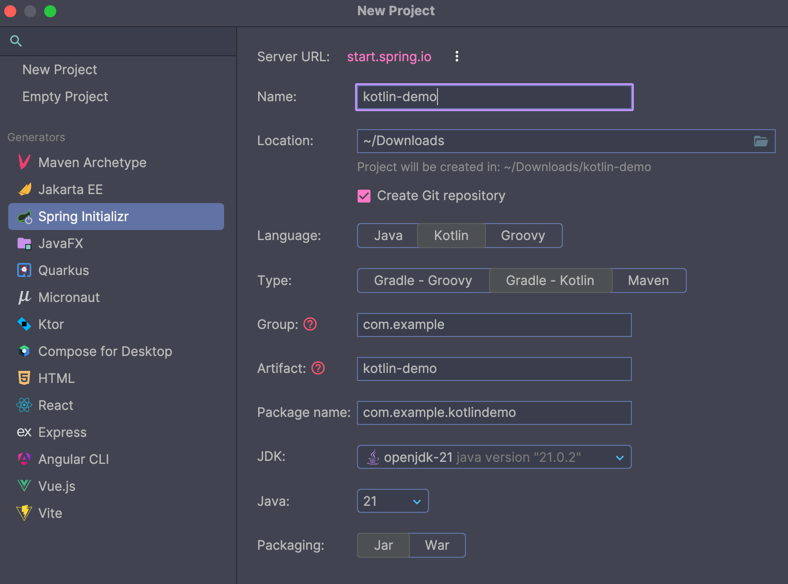
Task: Click the Java cup icon in JDK field
Action: tap(373, 457)
